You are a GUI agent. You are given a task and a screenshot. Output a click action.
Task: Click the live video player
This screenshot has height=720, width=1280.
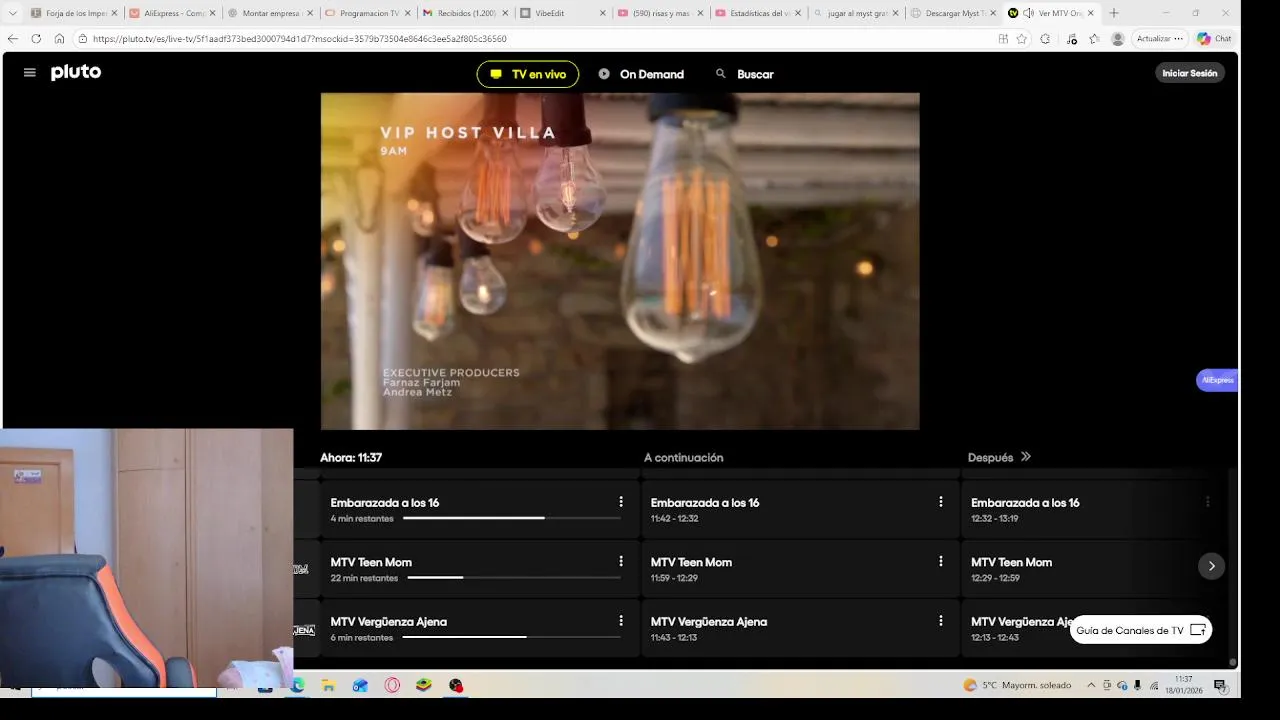coord(620,261)
